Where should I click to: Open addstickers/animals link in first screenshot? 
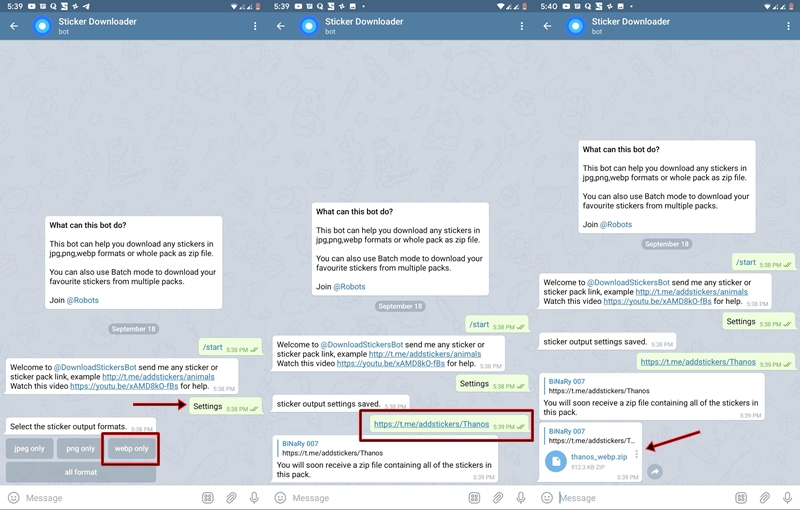tap(158, 377)
